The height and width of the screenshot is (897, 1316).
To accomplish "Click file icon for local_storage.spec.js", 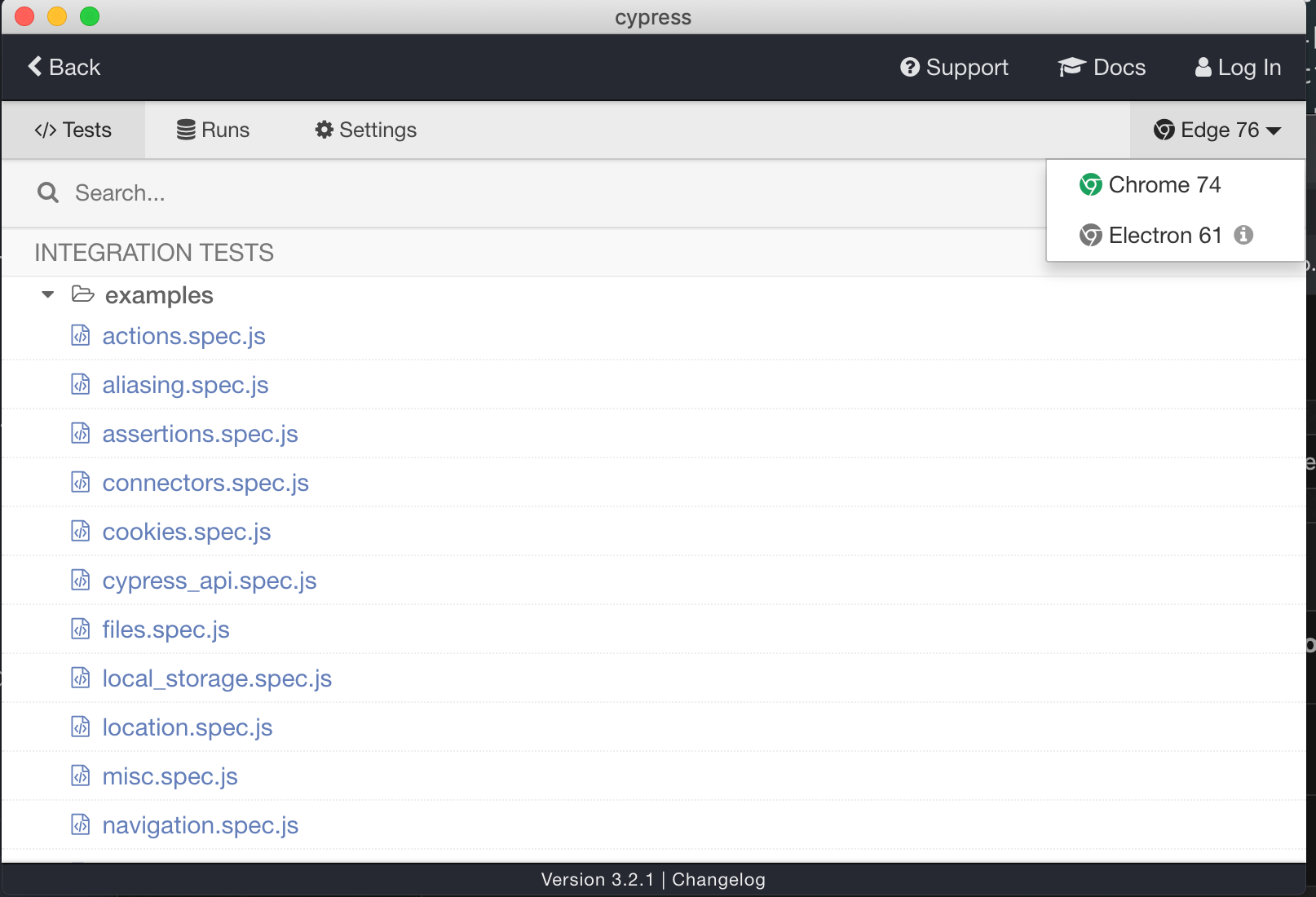I will coord(80,678).
